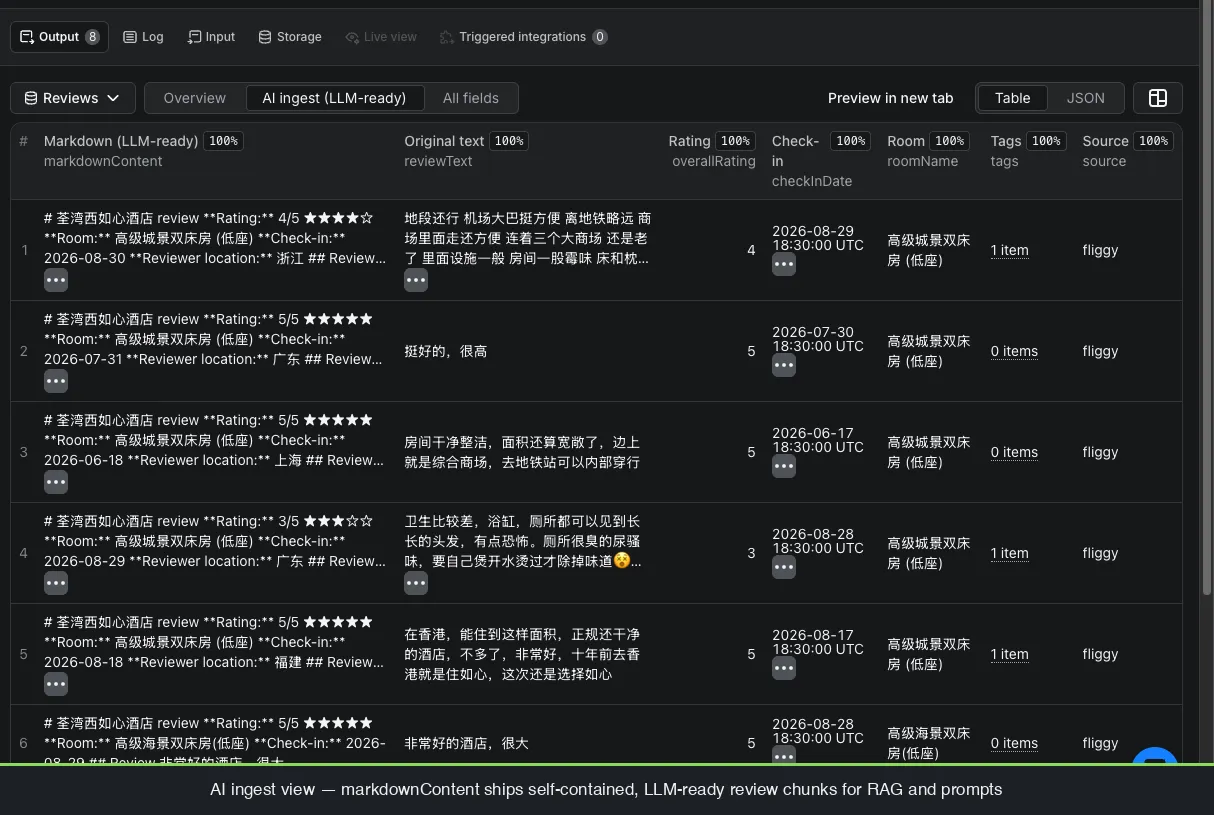Click the Room column header

click(906, 141)
